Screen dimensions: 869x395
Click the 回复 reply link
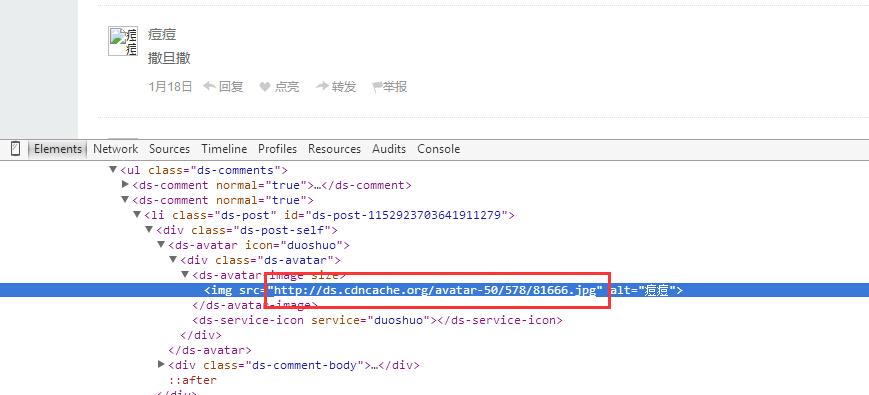pos(231,86)
